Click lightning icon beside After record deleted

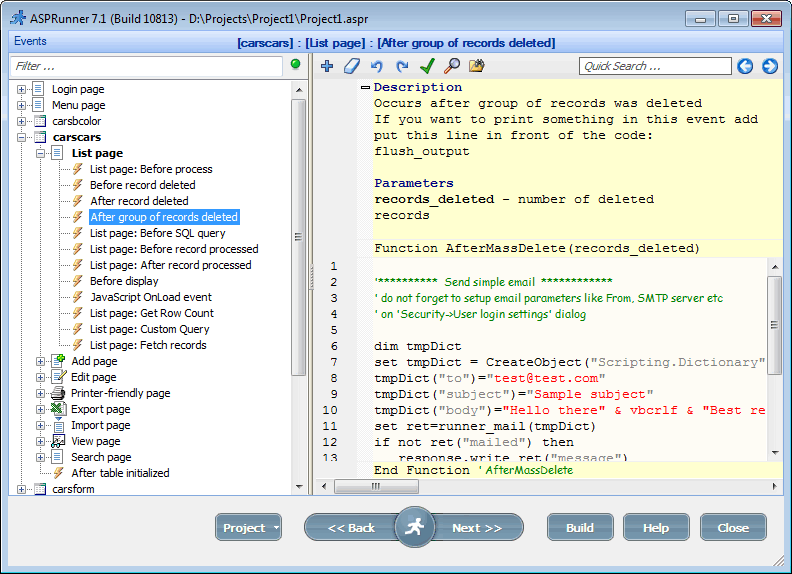(x=78, y=201)
